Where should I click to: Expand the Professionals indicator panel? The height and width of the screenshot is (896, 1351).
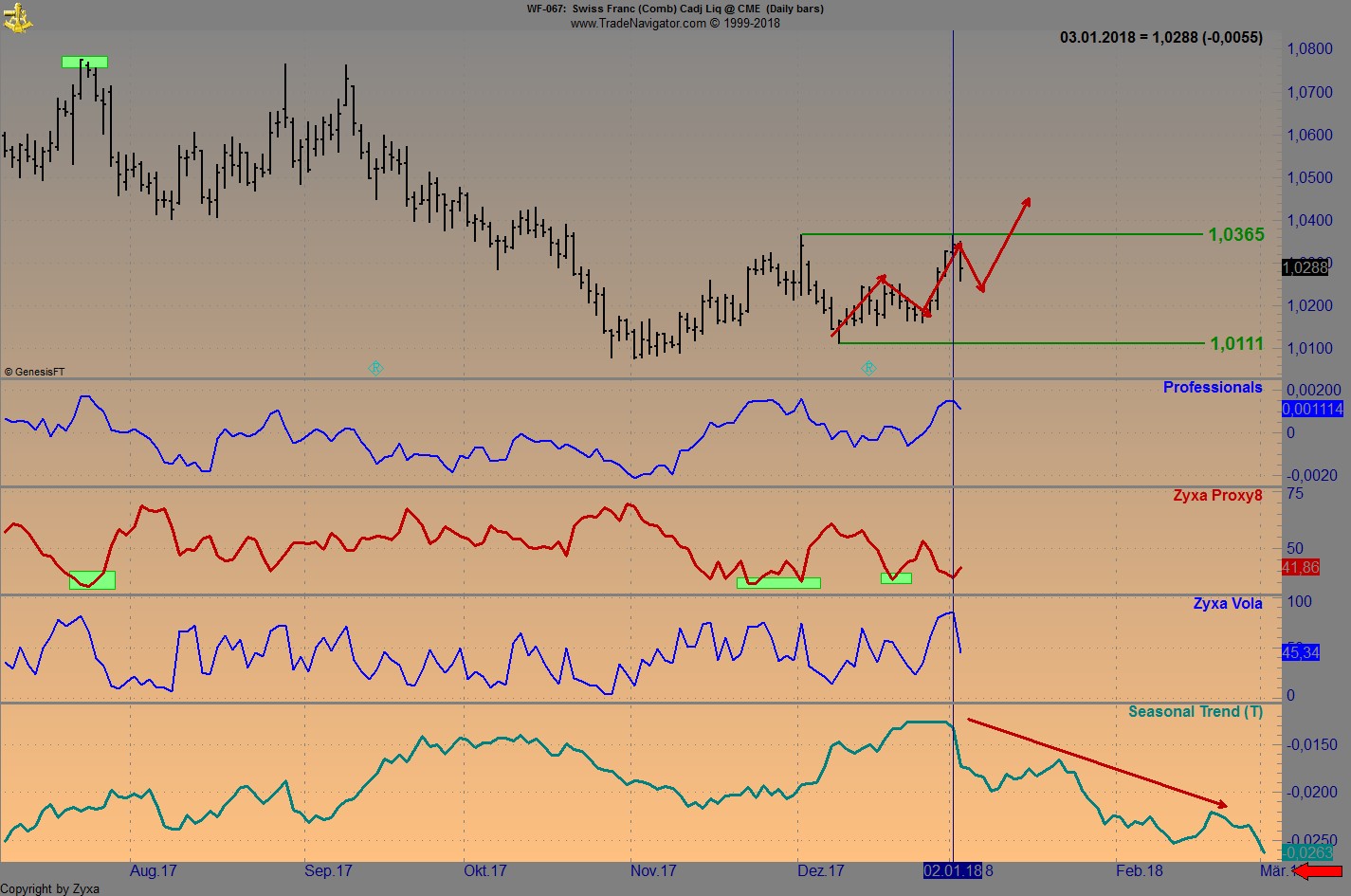click(x=1213, y=387)
